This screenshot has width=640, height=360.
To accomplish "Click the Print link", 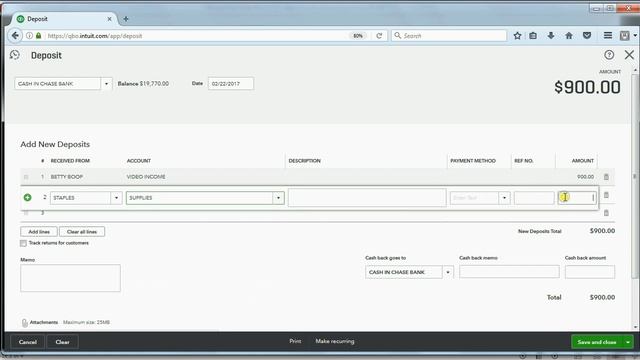I will pyautogui.click(x=295, y=341).
